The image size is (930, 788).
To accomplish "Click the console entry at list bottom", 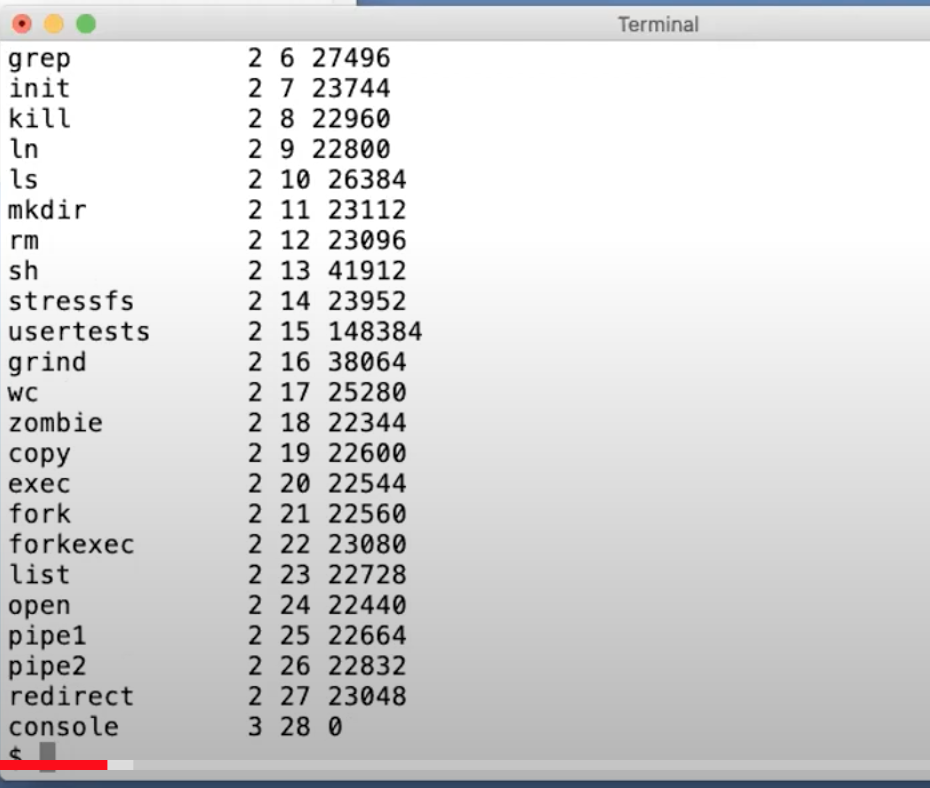I will (x=63, y=727).
